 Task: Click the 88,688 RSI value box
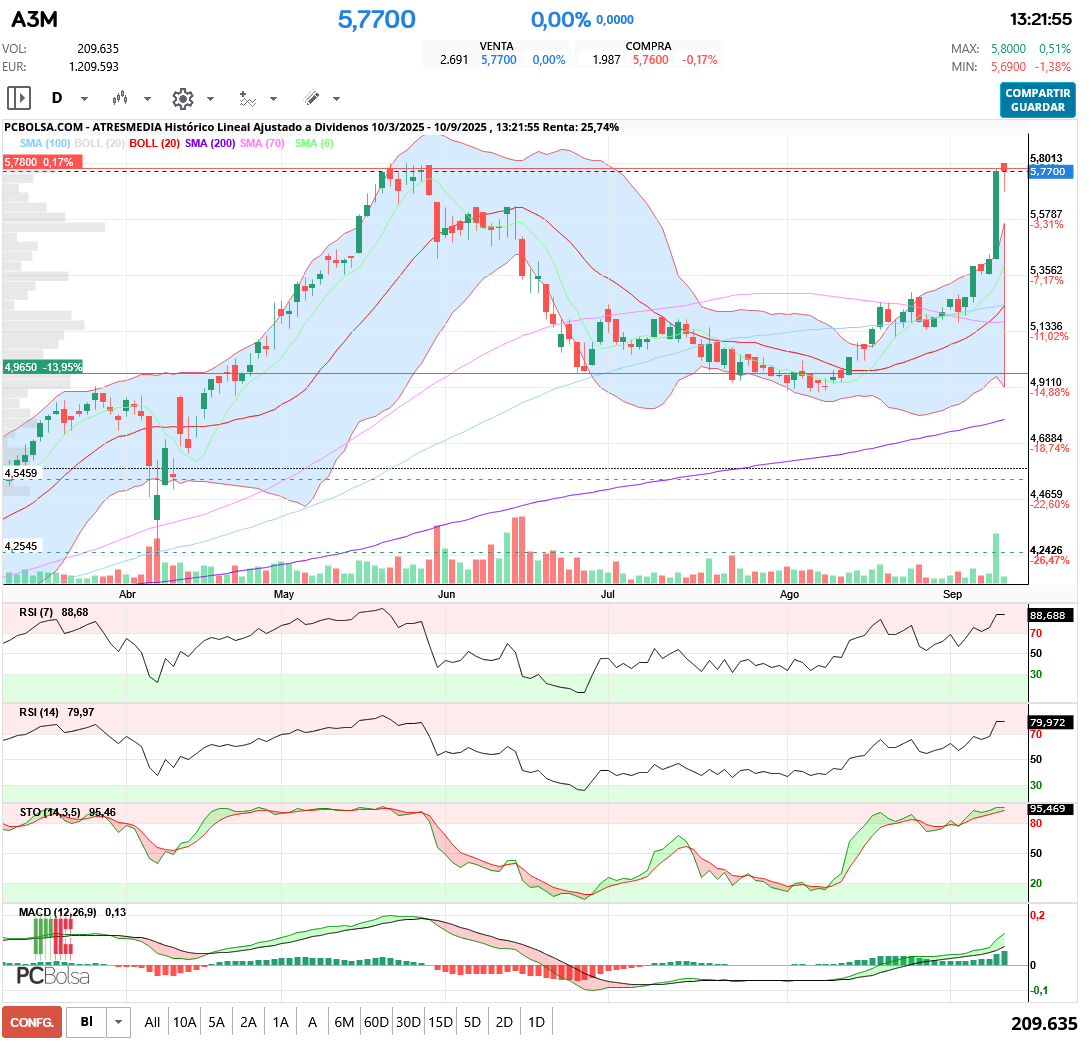[x=1051, y=615]
